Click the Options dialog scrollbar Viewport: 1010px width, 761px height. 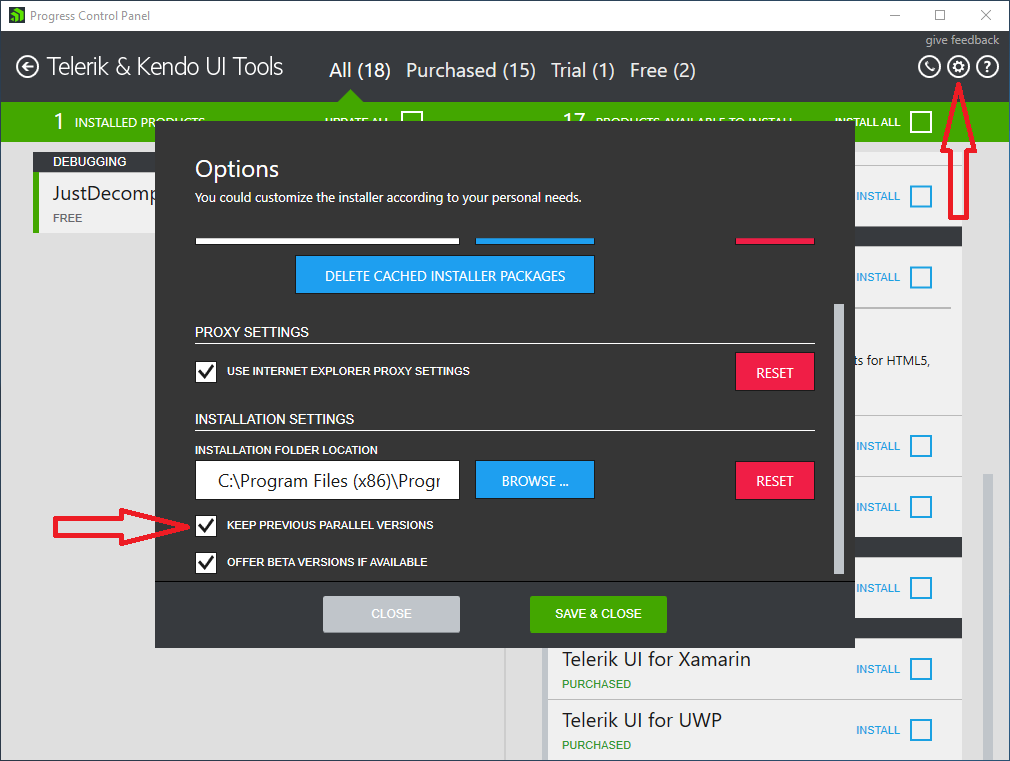(x=839, y=438)
